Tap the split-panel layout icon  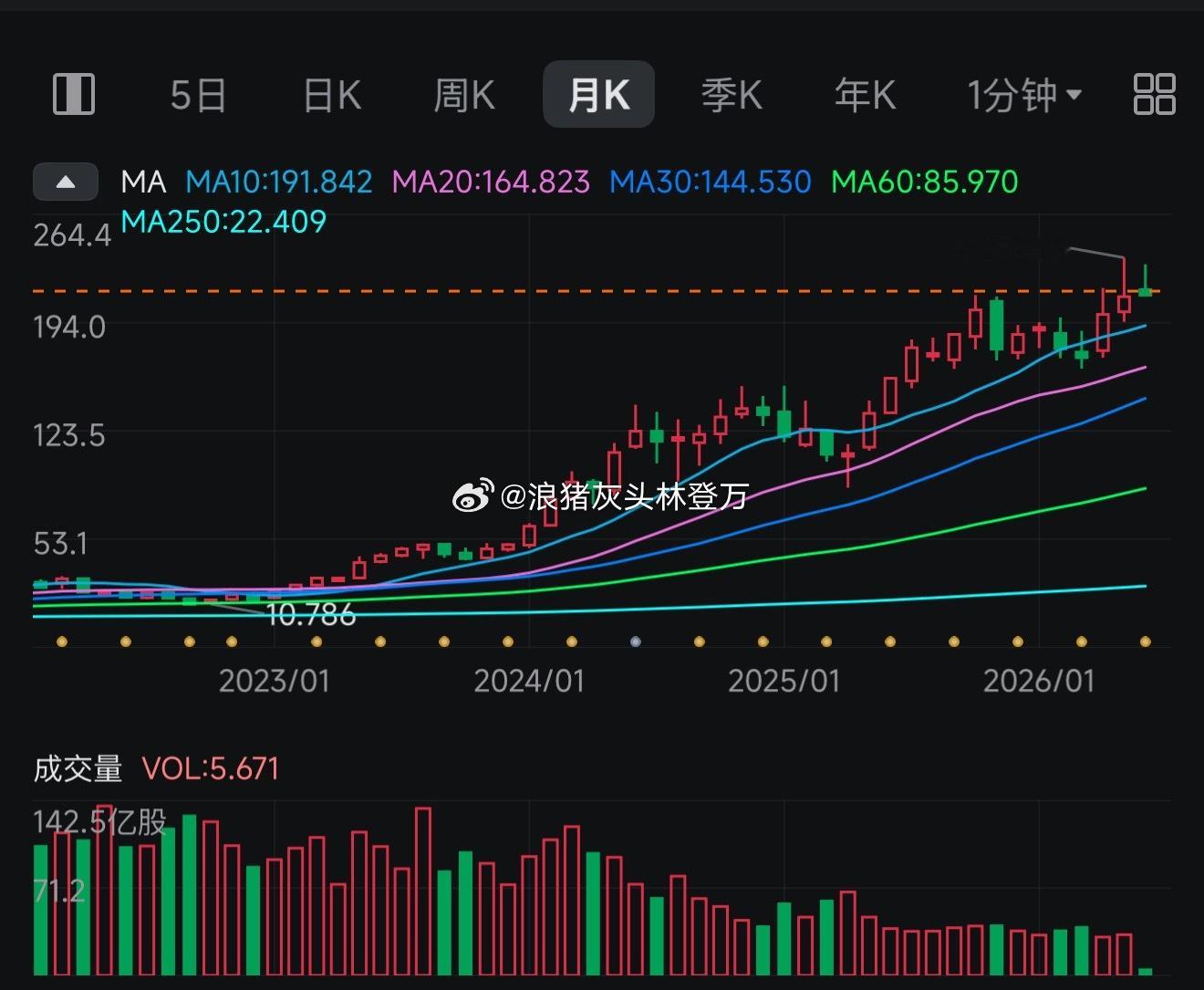pos(74,94)
